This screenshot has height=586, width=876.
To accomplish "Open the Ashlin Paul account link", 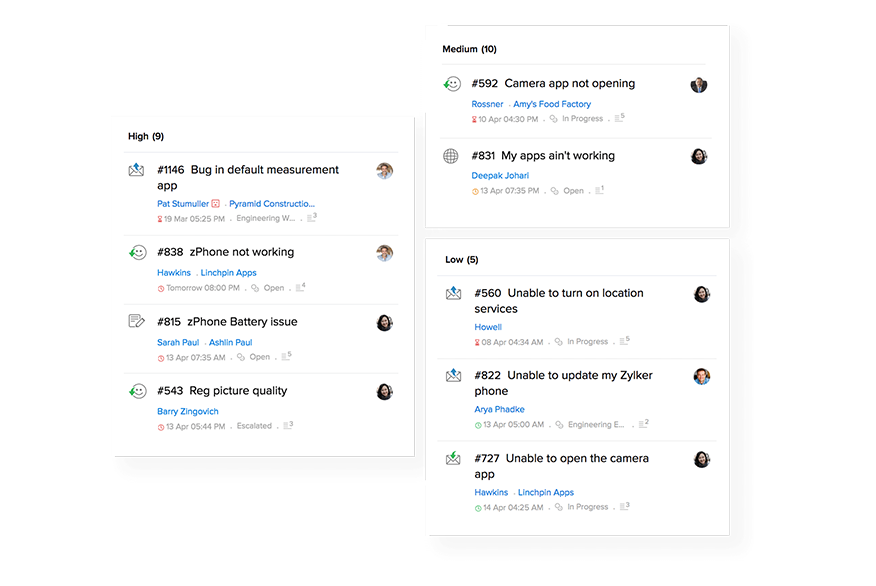I will click(x=230, y=342).
